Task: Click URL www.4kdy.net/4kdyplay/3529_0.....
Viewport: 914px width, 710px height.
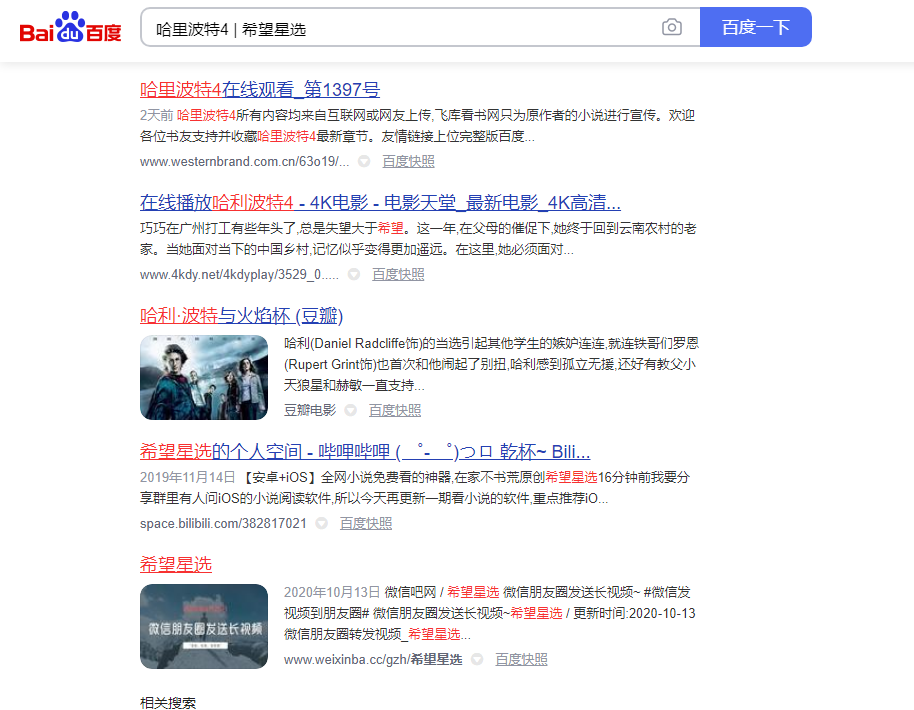Action: click(239, 275)
